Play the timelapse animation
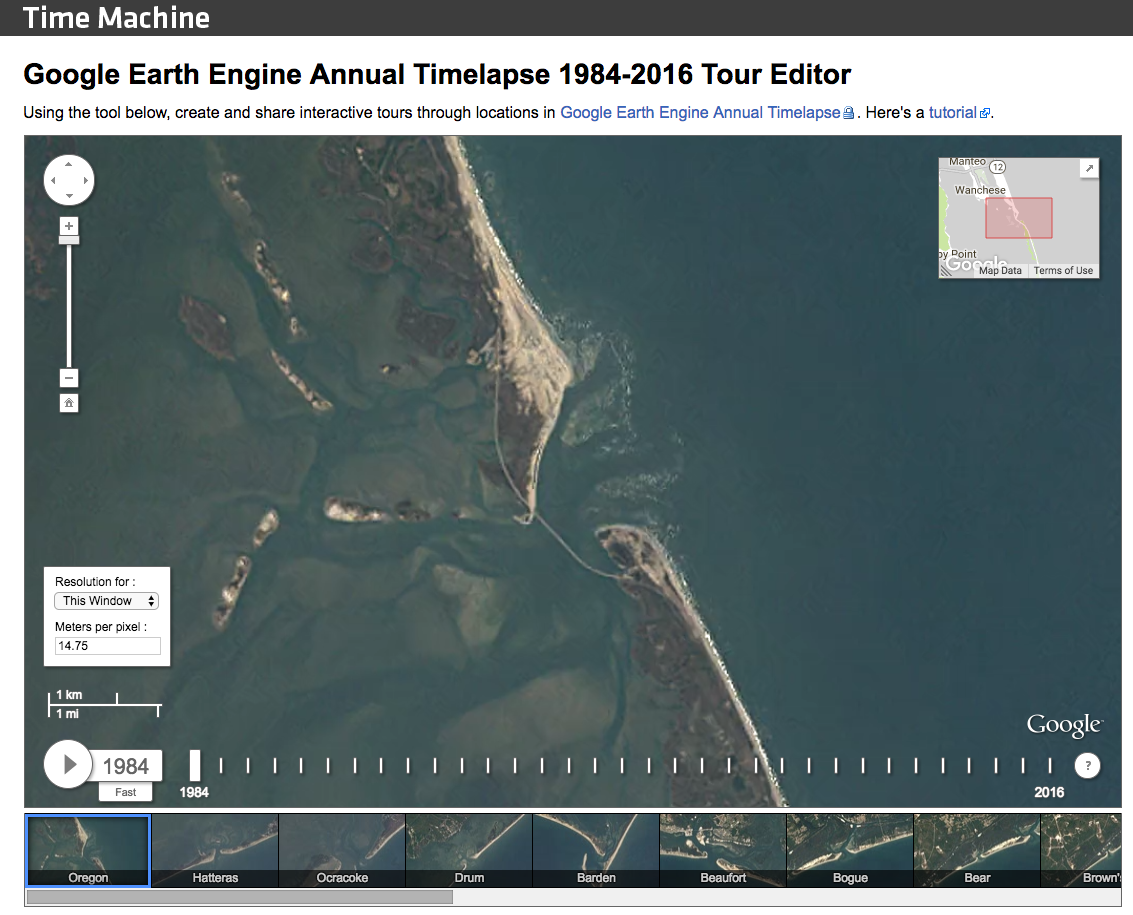 coord(68,765)
